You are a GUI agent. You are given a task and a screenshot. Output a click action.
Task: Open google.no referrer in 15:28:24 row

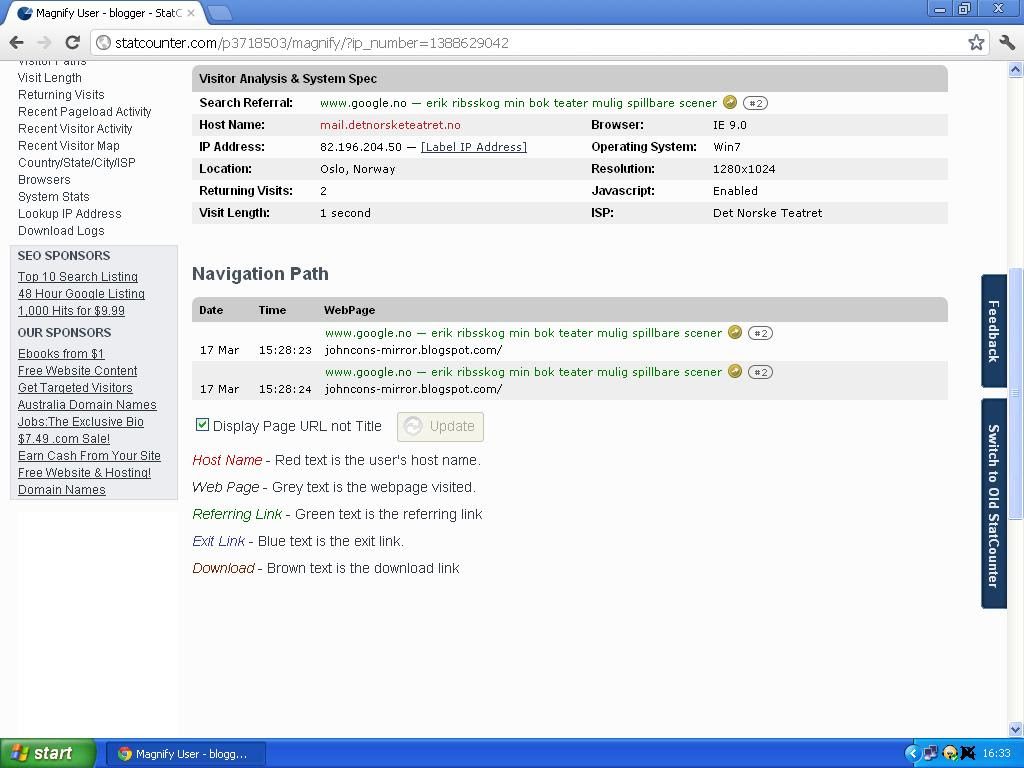pos(523,372)
